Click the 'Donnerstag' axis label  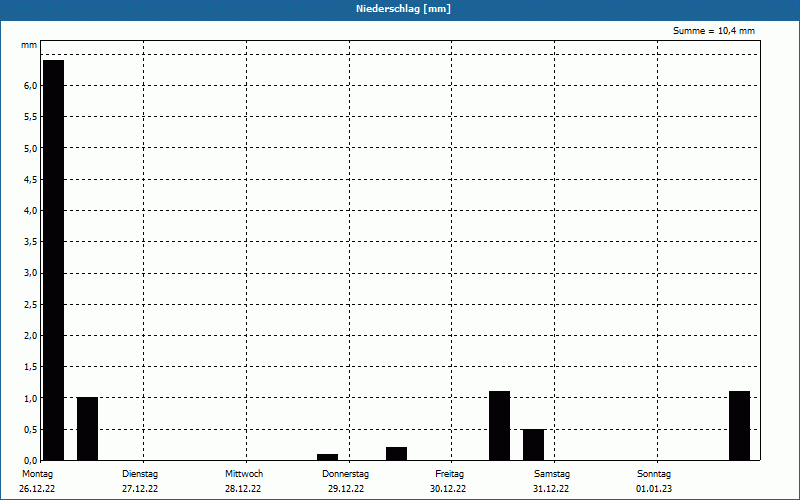pyautogui.click(x=345, y=474)
